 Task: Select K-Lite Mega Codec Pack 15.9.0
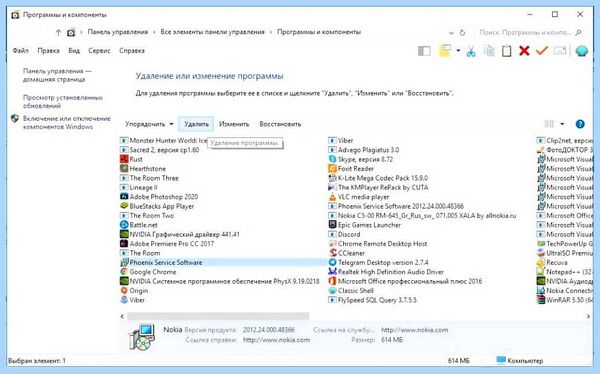coord(383,178)
